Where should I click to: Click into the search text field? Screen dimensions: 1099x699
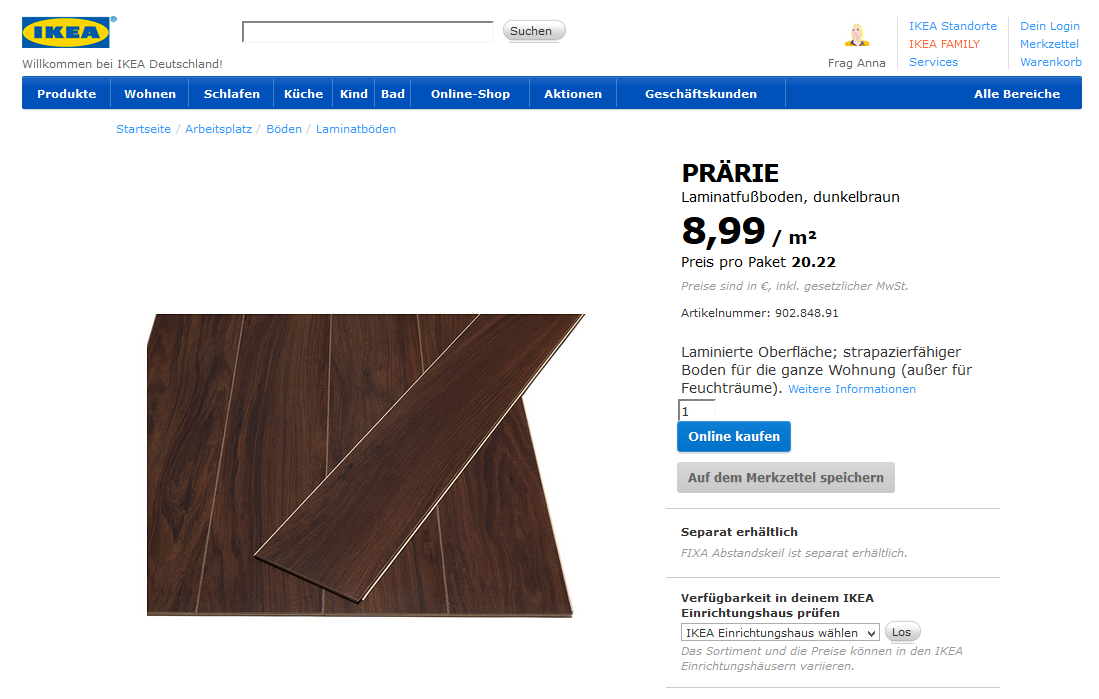367,32
